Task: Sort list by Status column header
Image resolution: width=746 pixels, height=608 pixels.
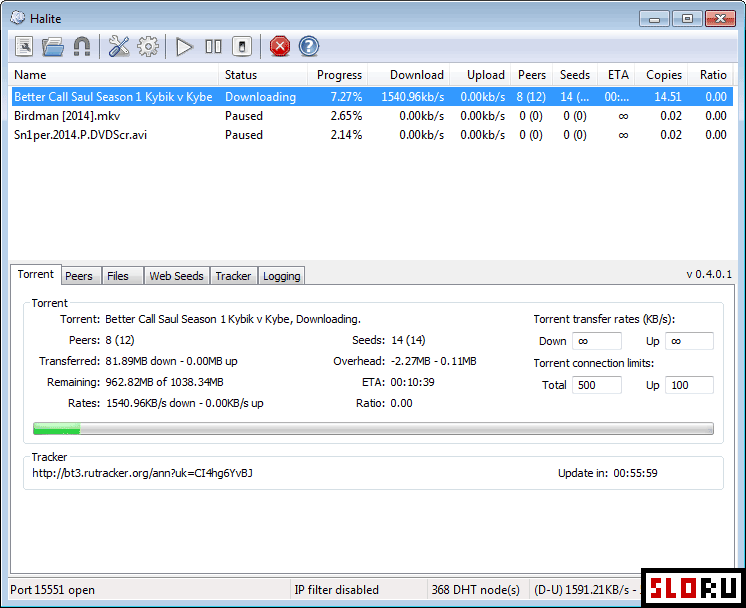Action: point(263,75)
